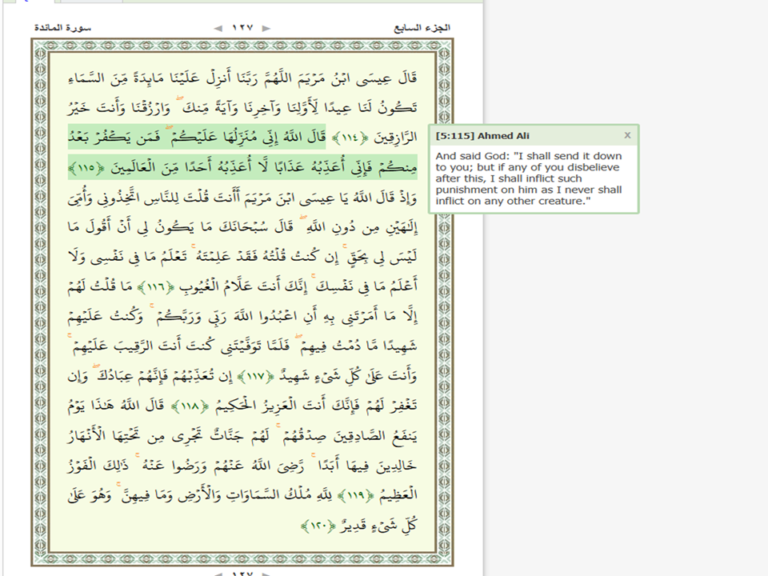Viewport: 768px width, 576px height.
Task: Select verse end marker ١١٦
Action: click(x=156, y=287)
